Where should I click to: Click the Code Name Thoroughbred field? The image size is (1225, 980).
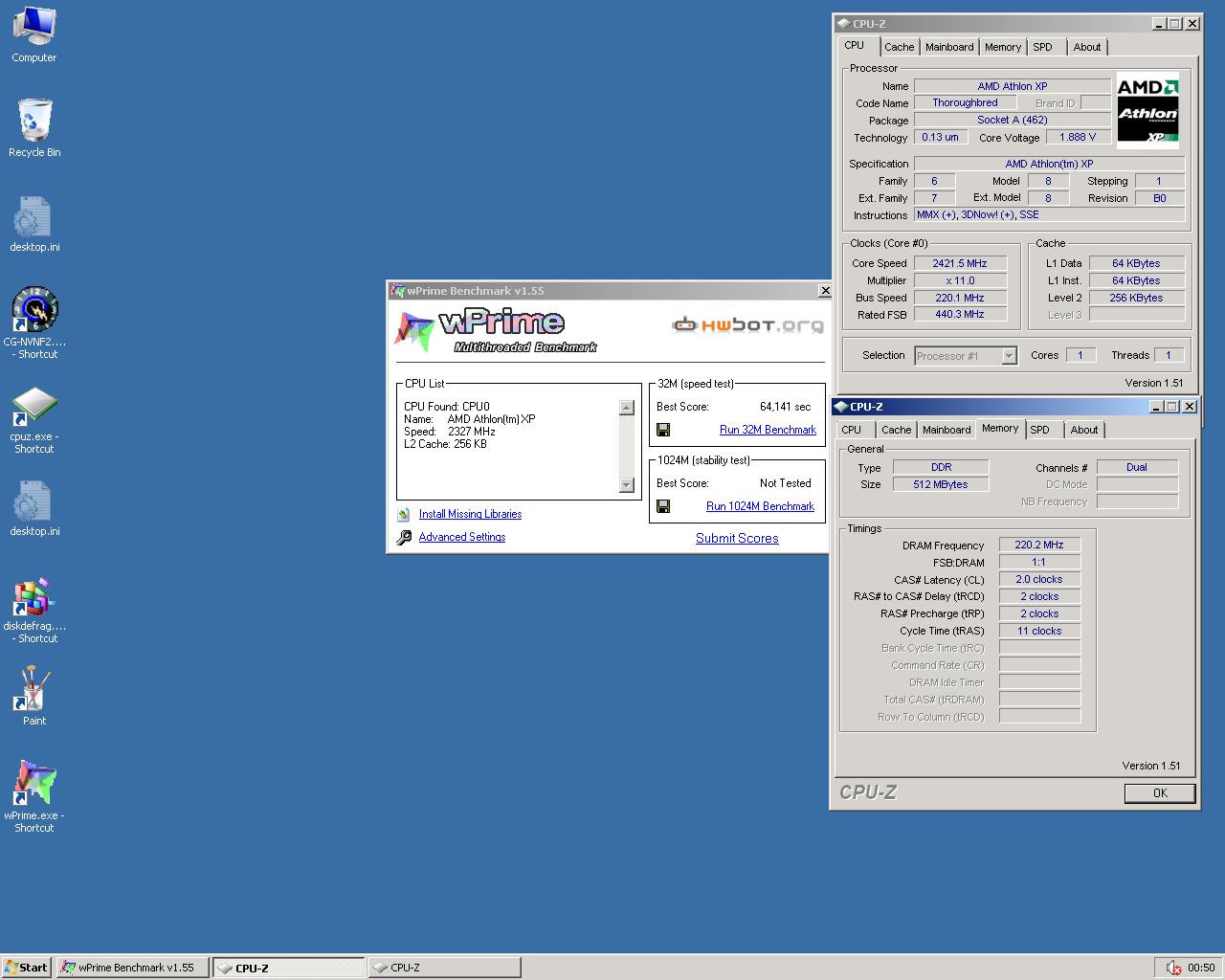pyautogui.click(x=965, y=102)
